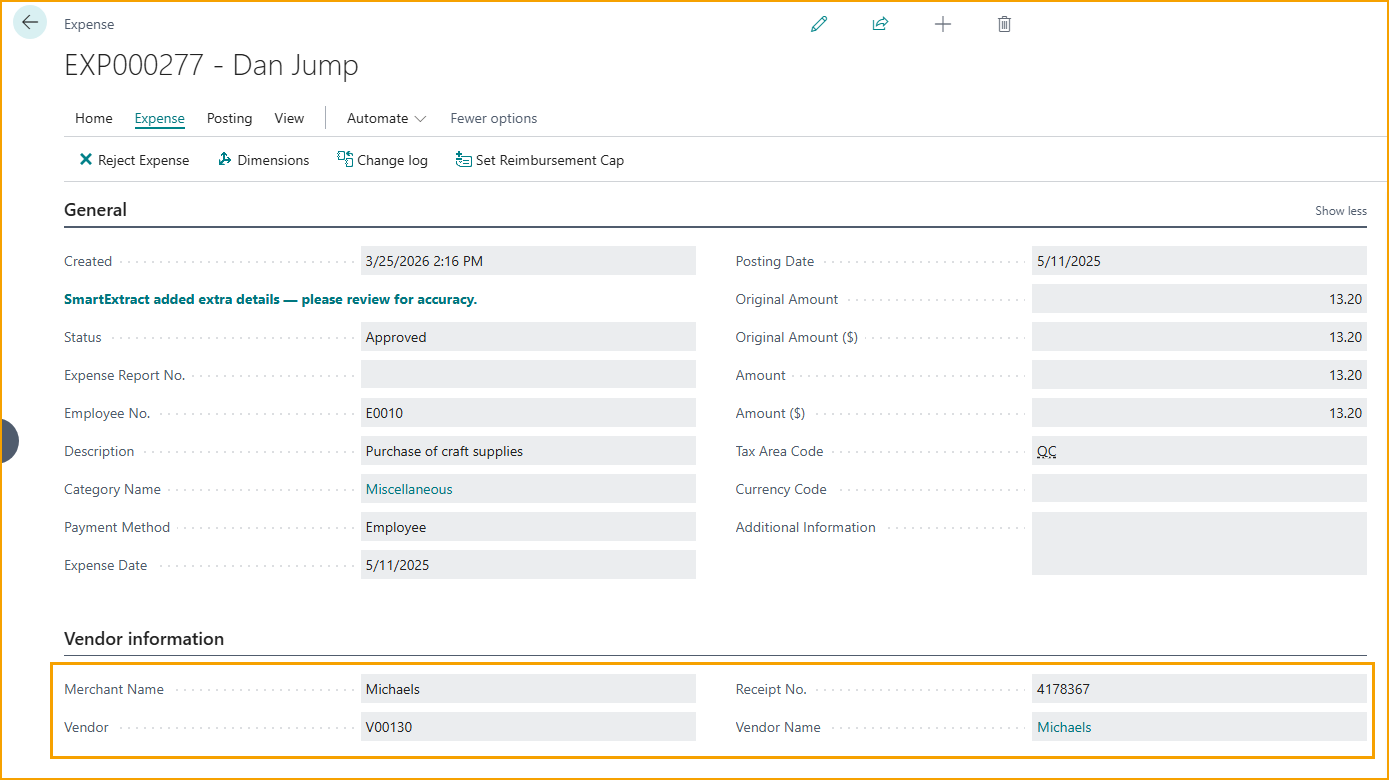Open the Posting tab
This screenshot has width=1389, height=780.
click(x=229, y=118)
